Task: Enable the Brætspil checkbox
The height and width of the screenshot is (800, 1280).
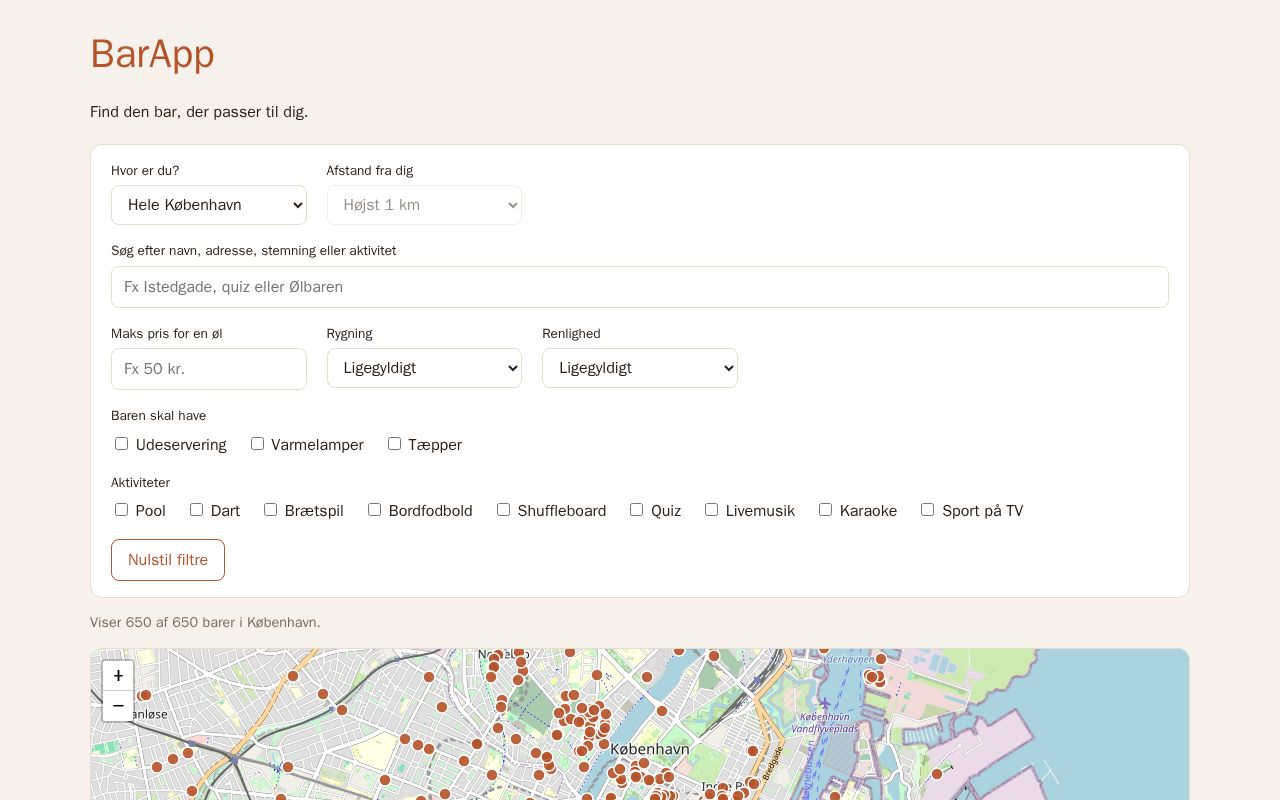Action: pos(271,510)
